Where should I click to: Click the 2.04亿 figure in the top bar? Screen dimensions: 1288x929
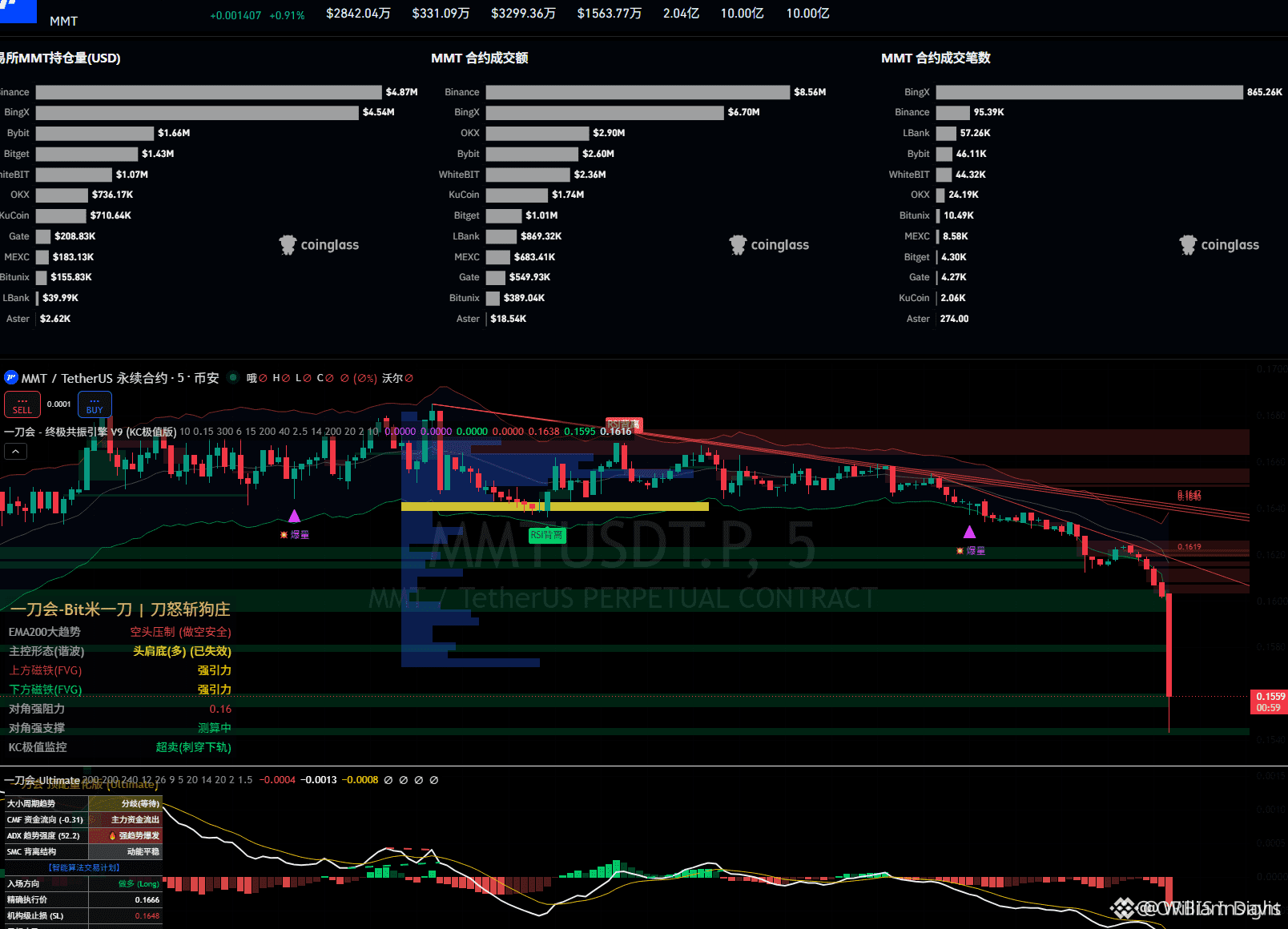click(682, 14)
